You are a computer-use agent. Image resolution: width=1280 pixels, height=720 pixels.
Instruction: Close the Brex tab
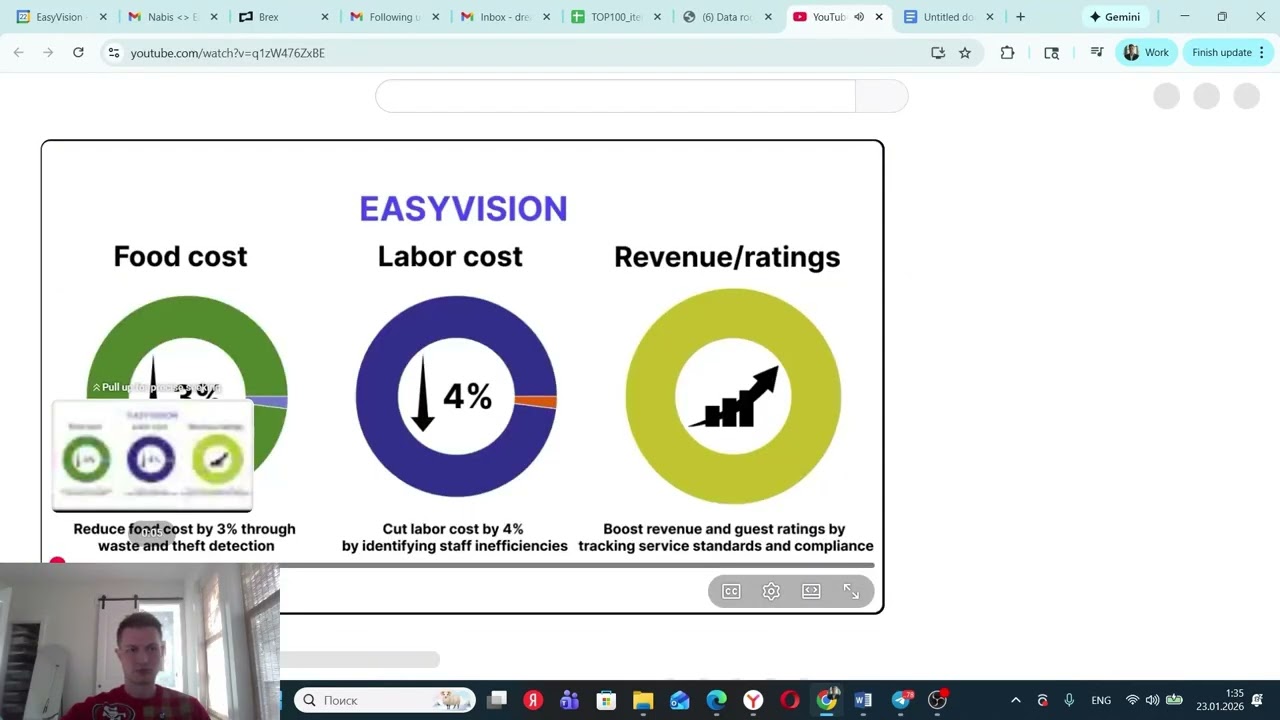click(325, 17)
